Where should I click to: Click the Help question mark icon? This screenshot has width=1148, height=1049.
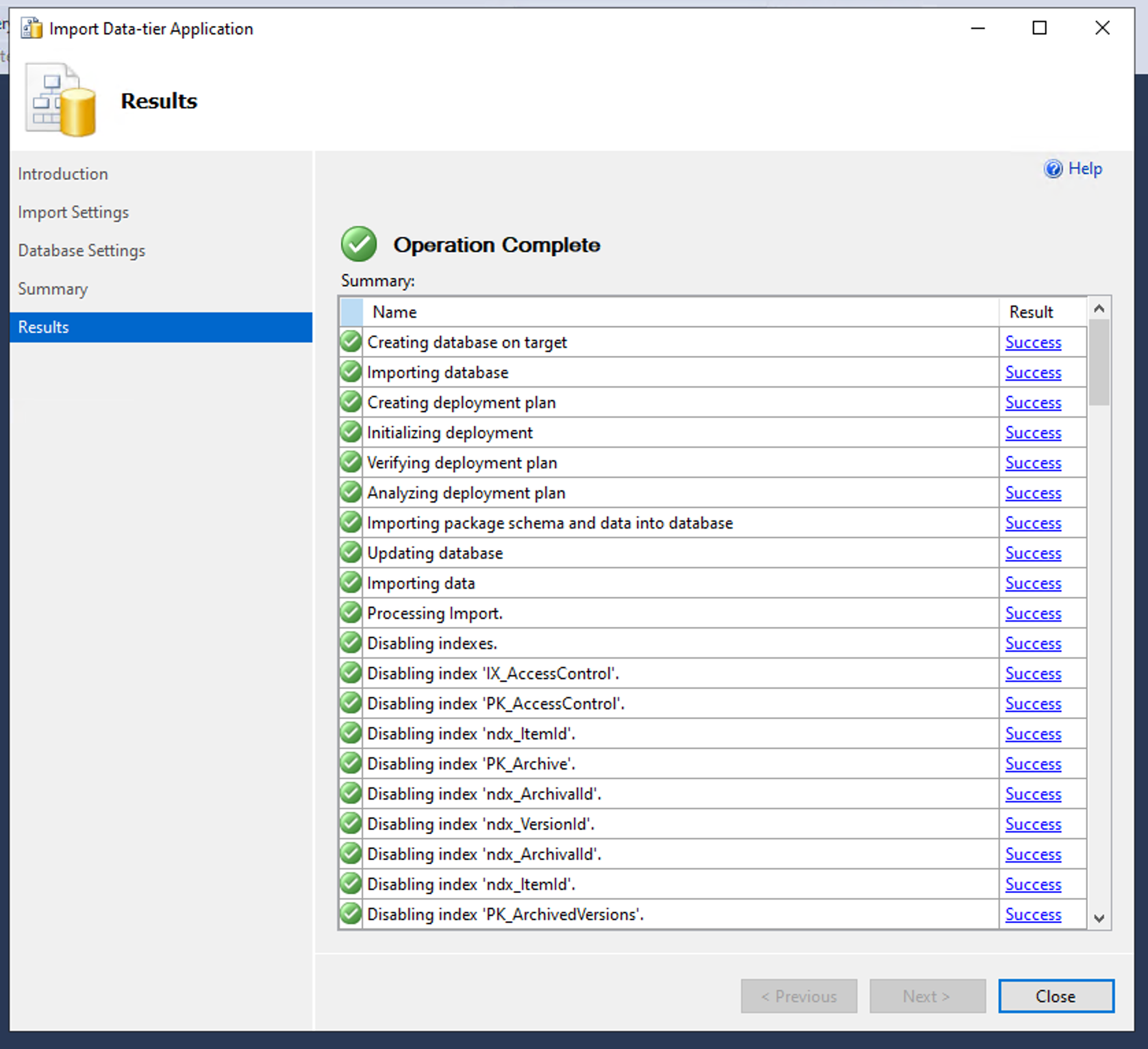click(x=1053, y=168)
